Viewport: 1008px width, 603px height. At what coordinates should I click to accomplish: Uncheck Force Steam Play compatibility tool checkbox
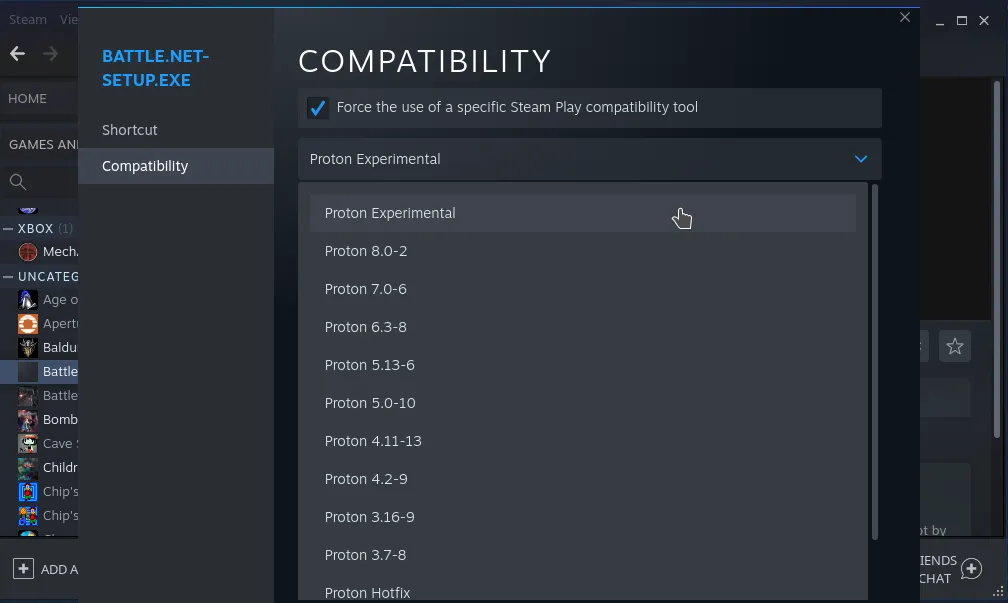pyautogui.click(x=318, y=108)
